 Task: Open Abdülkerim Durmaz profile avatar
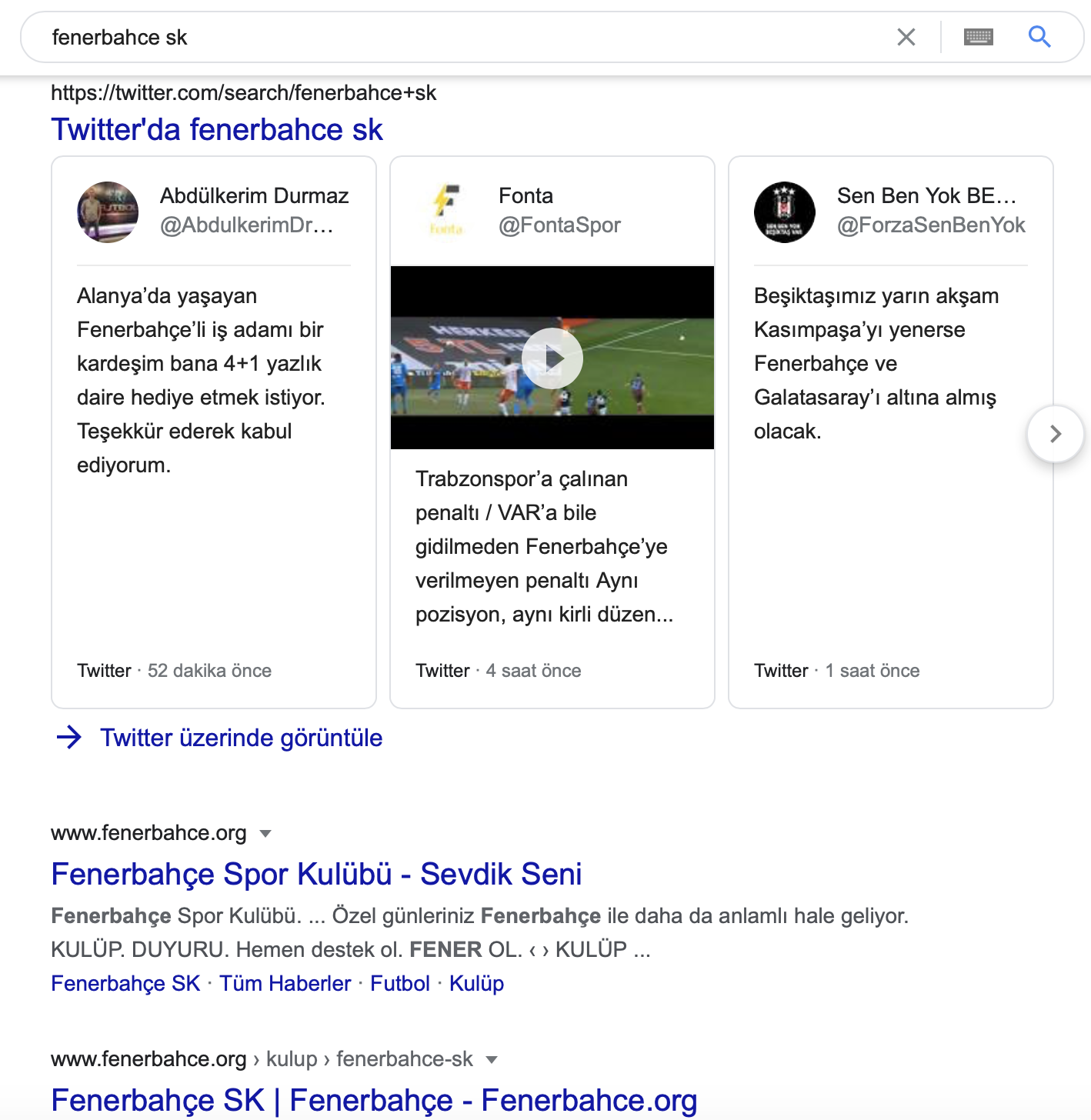(108, 212)
